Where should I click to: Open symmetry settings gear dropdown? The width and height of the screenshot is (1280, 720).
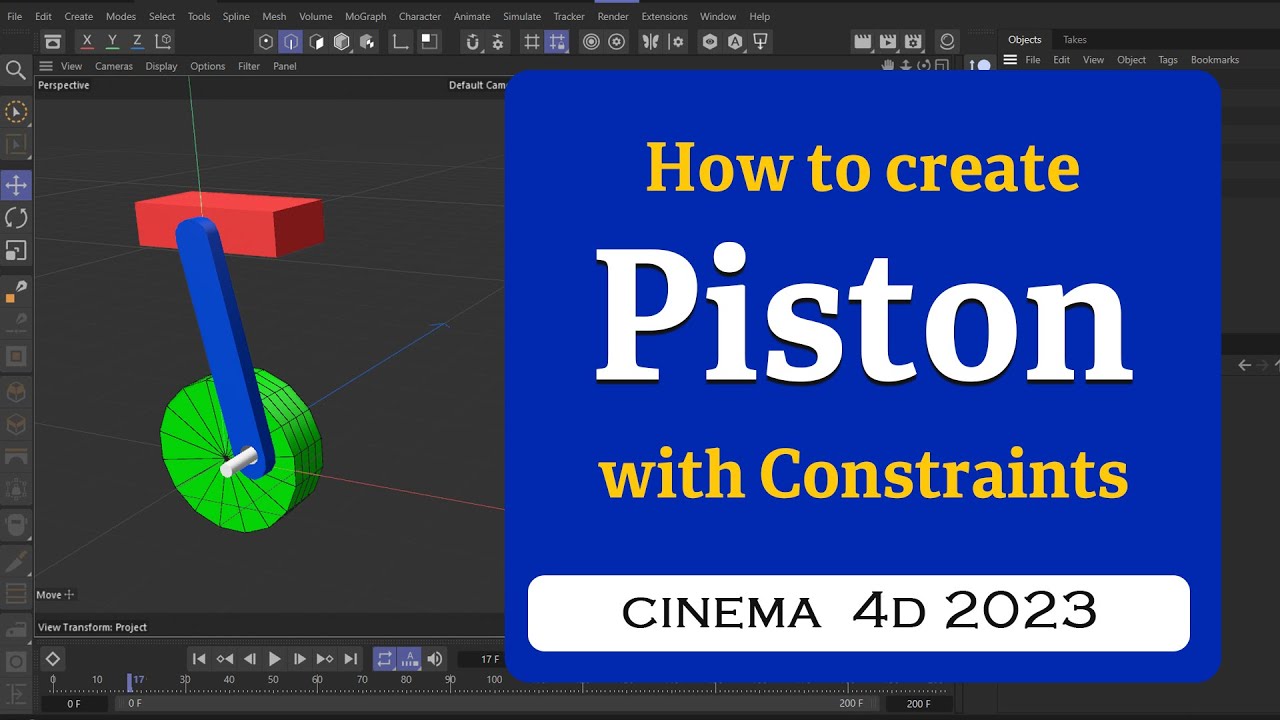pos(678,41)
